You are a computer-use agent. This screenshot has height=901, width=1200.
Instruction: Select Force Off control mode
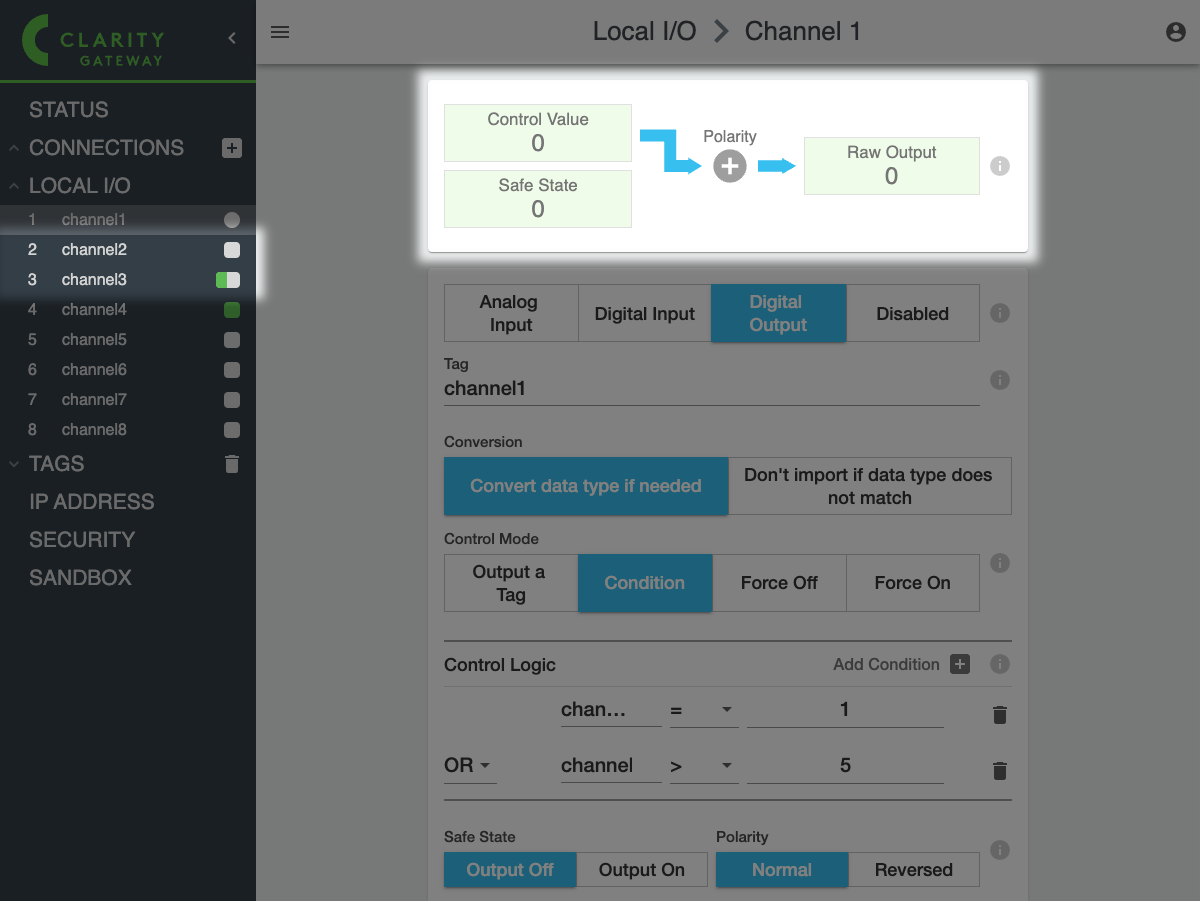point(779,583)
